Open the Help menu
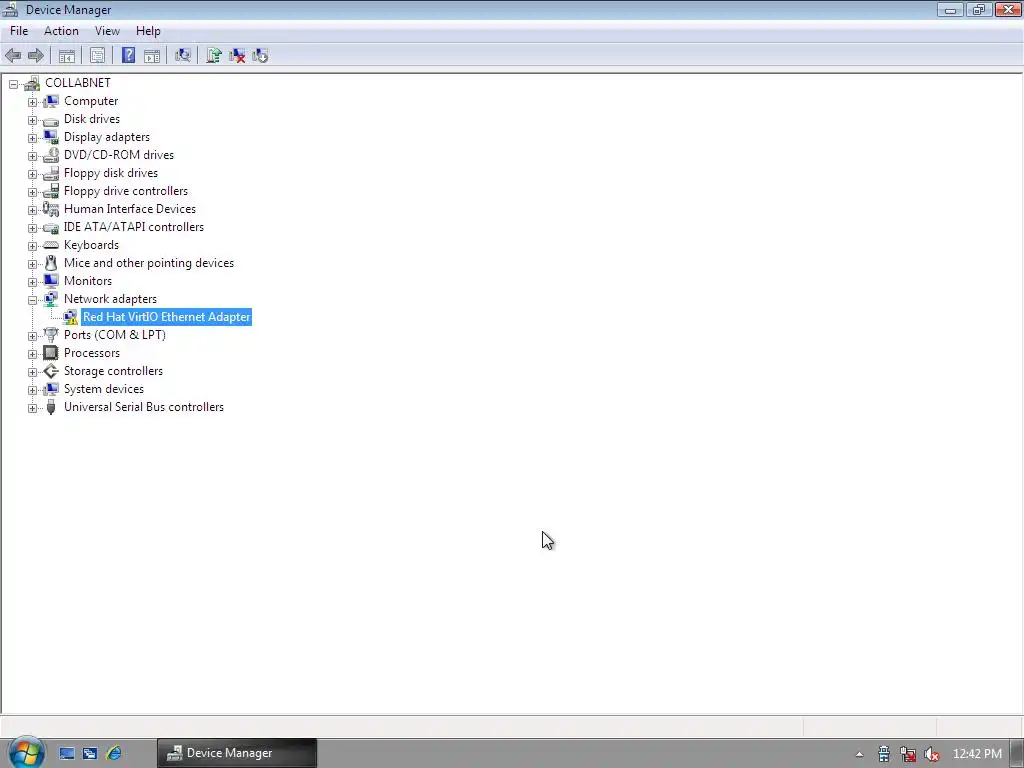 148,31
